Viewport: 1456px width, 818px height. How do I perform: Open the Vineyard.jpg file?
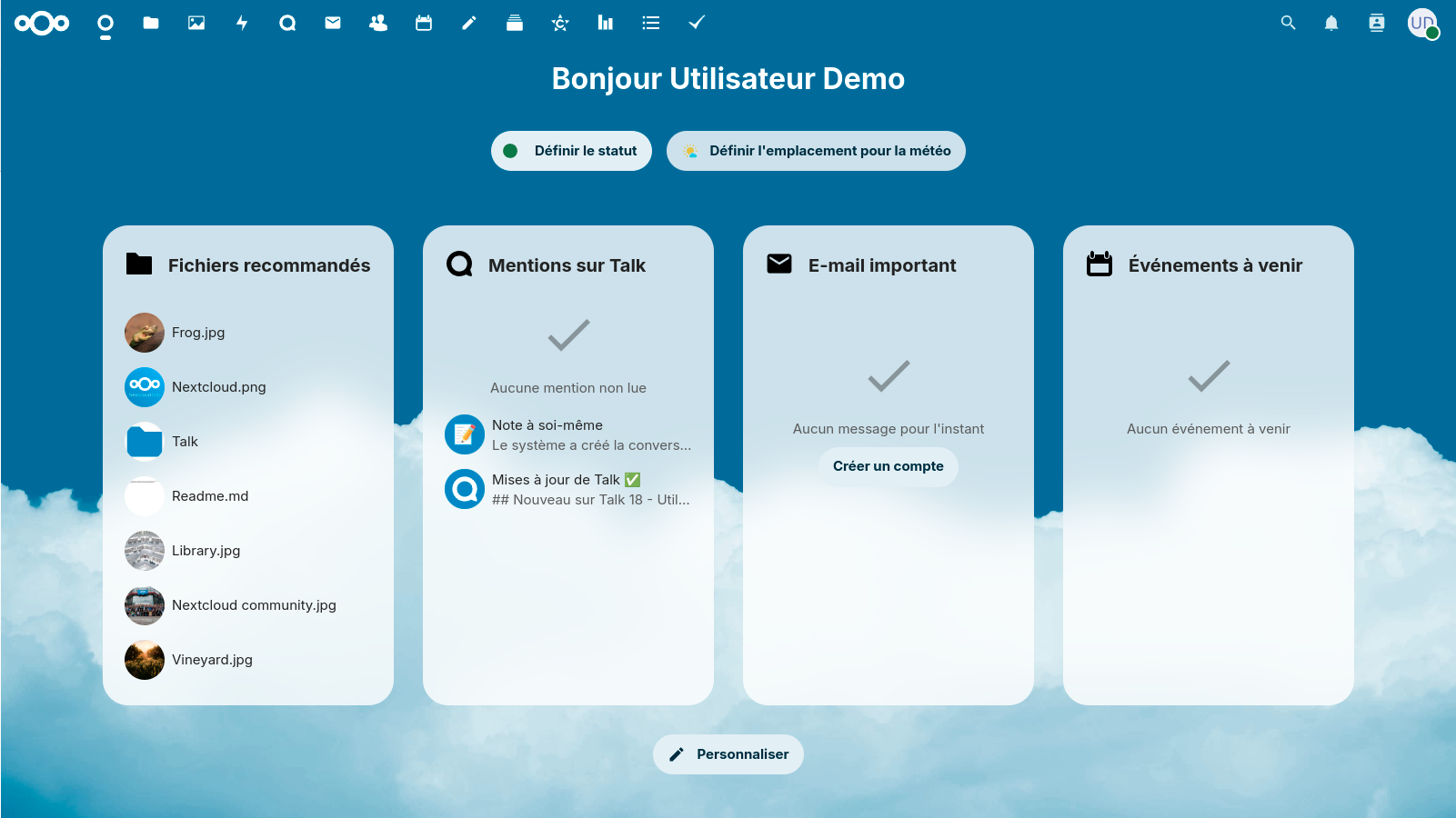point(248,660)
